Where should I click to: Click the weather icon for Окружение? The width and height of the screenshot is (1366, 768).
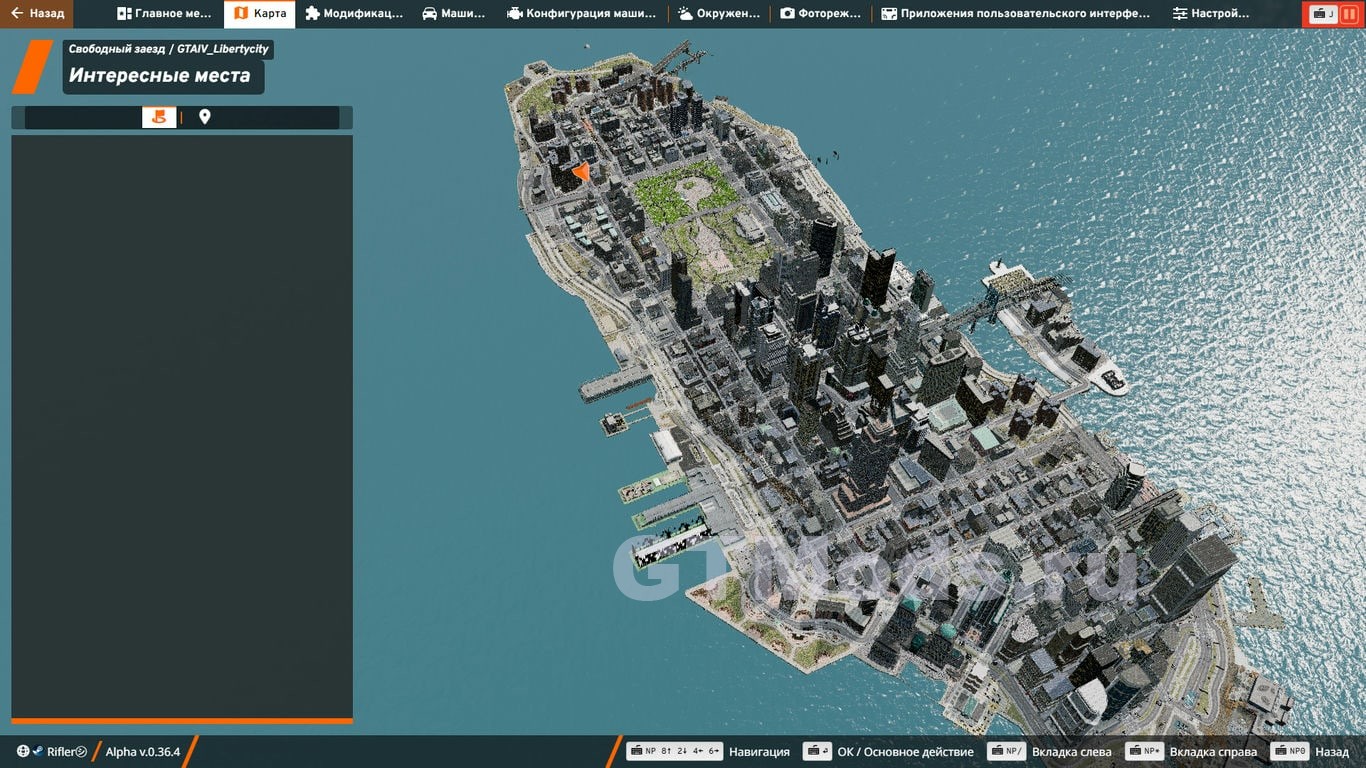pos(686,14)
